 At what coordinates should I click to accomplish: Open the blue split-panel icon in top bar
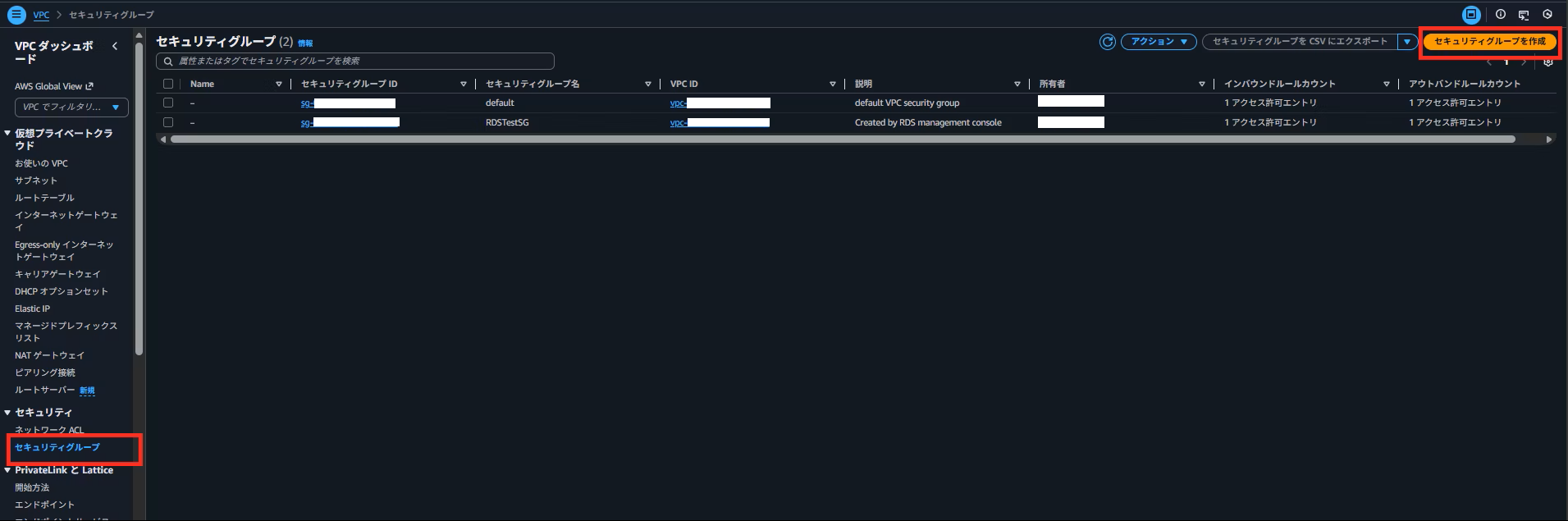[x=1471, y=15]
